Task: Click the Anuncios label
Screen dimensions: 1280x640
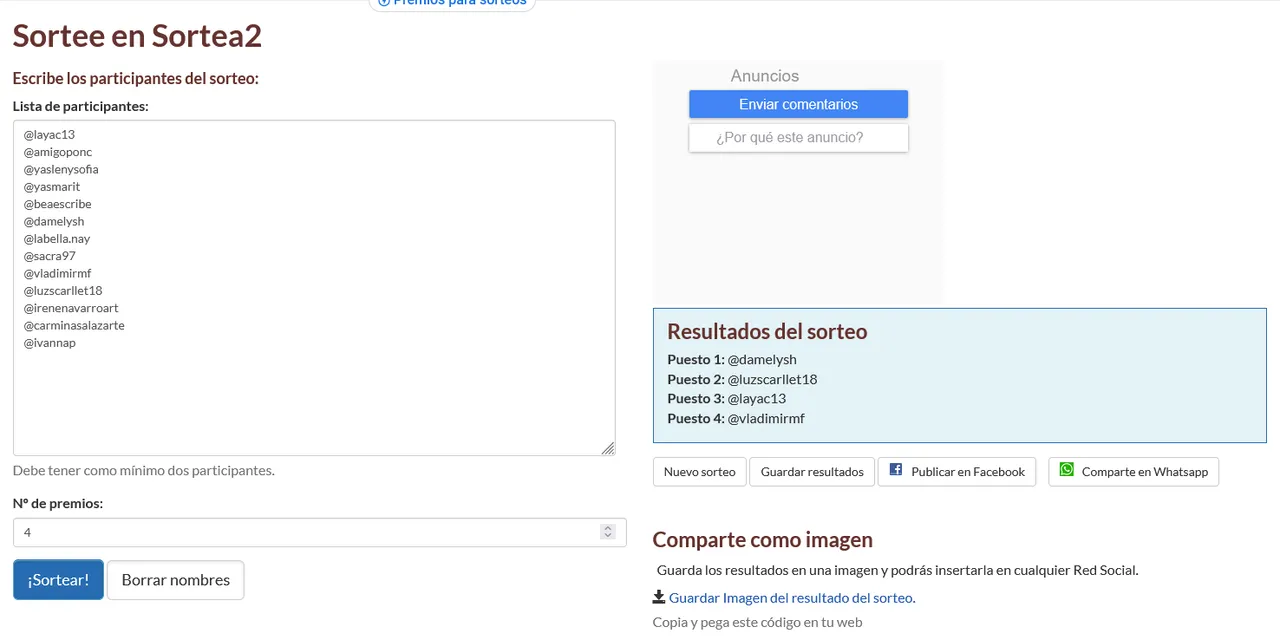Action: tap(765, 76)
